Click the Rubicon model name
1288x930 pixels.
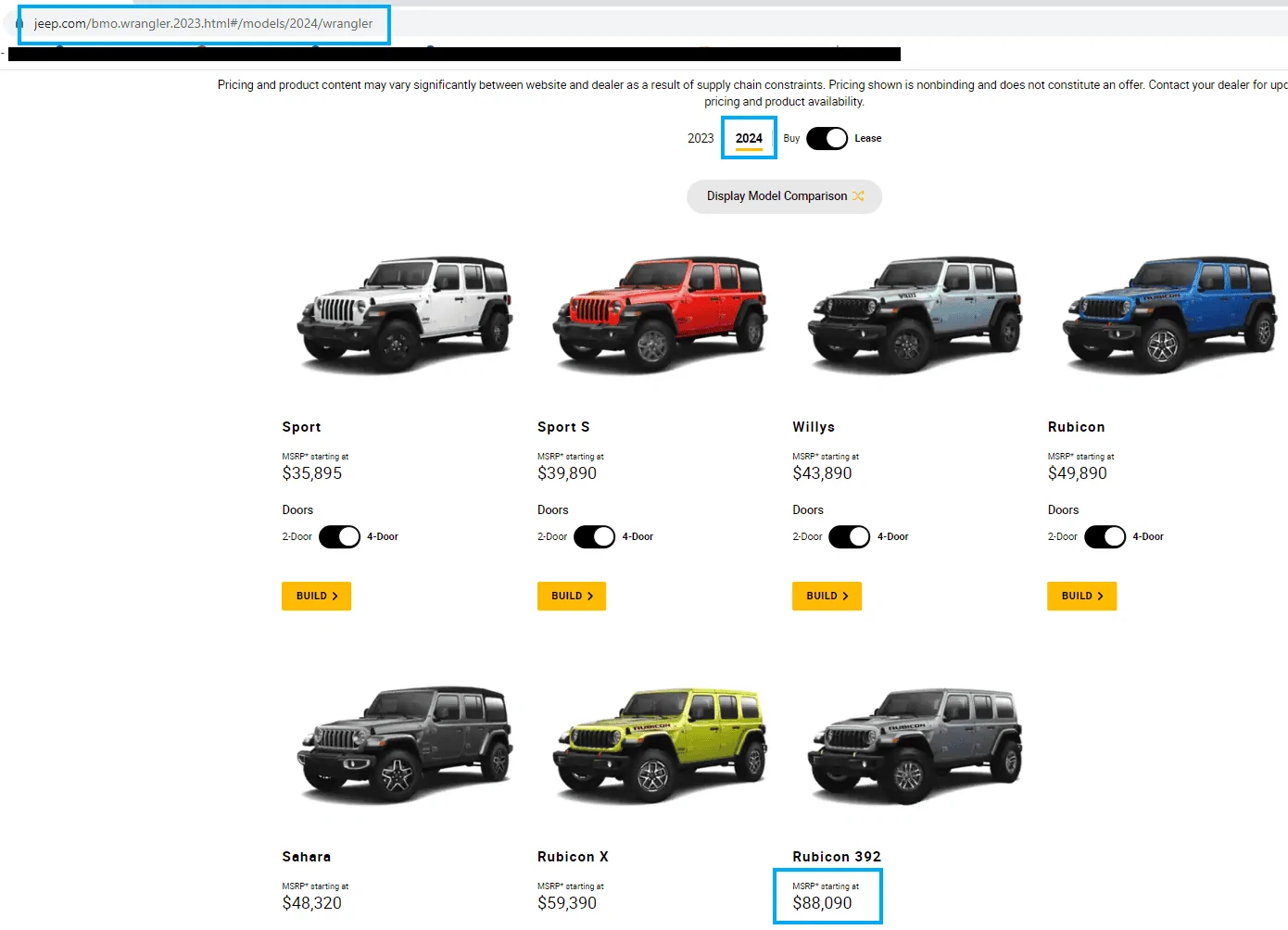pyautogui.click(x=1076, y=427)
